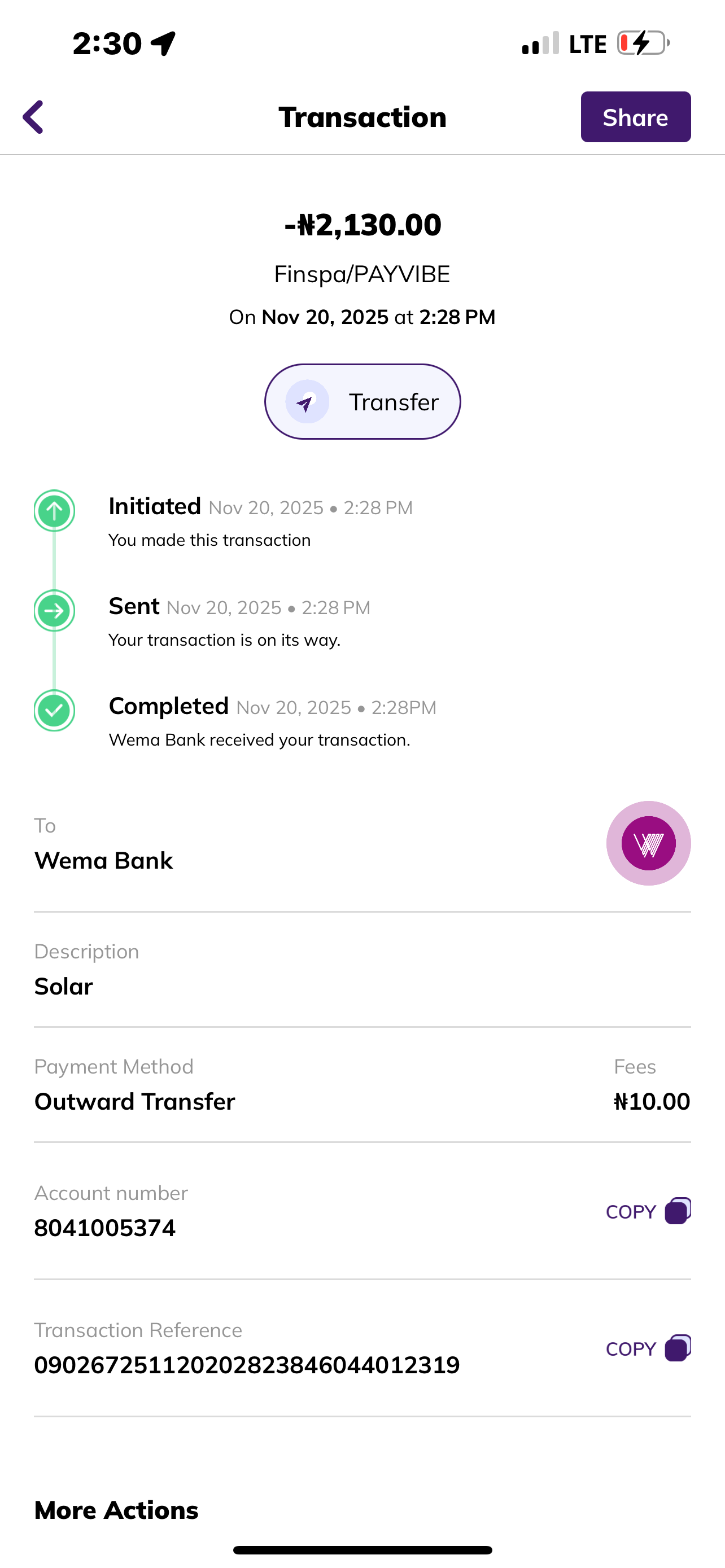Tap COPY text beside account number
725x1568 pixels.
631,1212
